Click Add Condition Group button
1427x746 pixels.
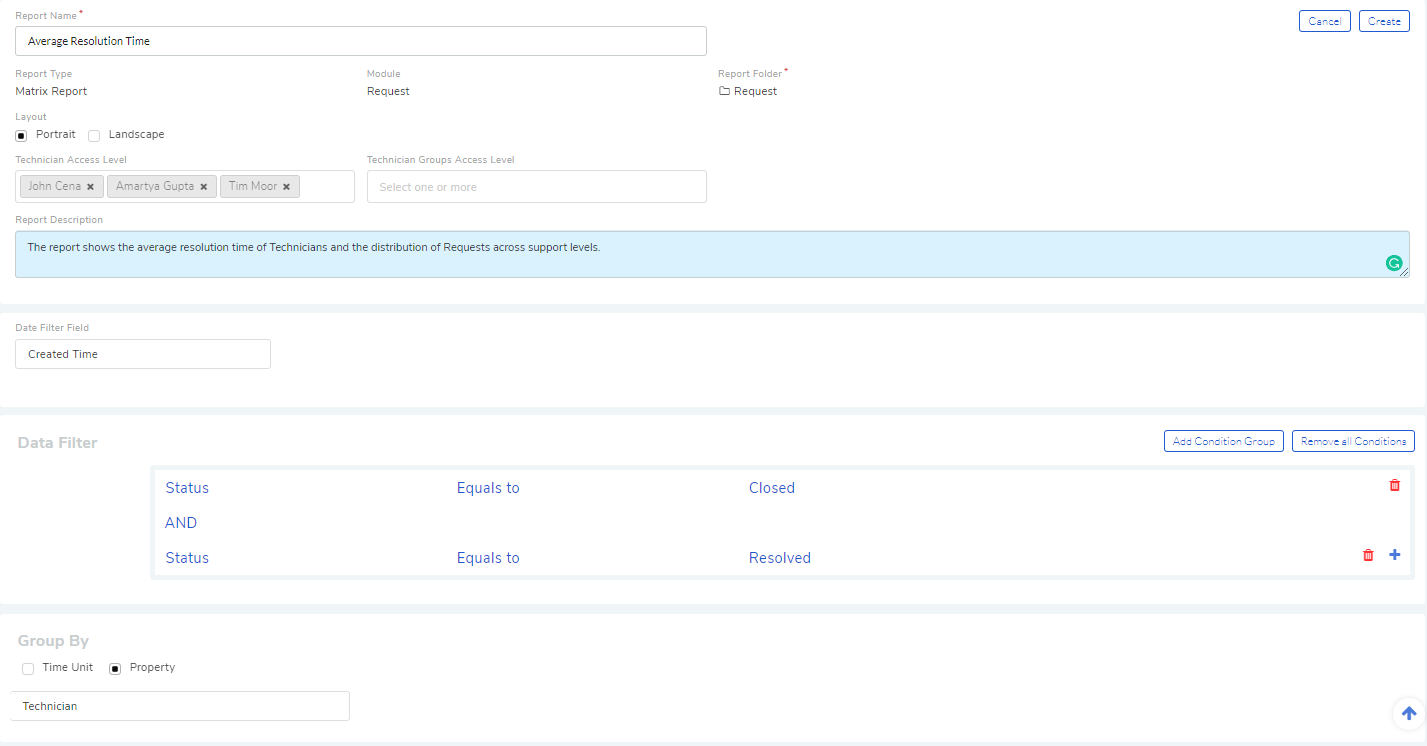[1224, 441]
